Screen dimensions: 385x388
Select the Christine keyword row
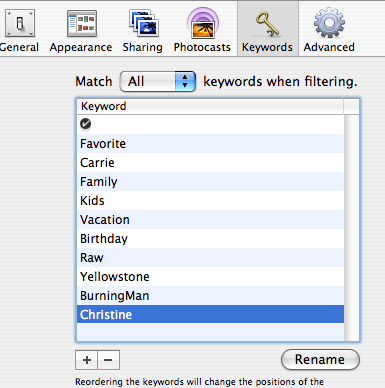pyautogui.click(x=210, y=314)
